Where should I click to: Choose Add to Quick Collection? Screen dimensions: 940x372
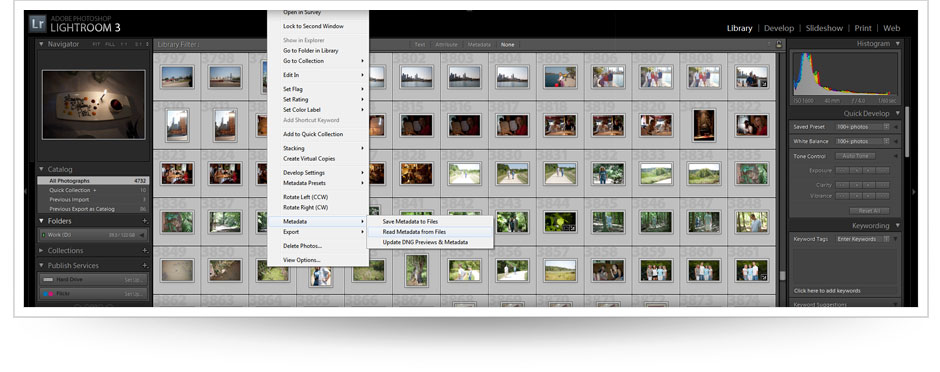(318, 134)
